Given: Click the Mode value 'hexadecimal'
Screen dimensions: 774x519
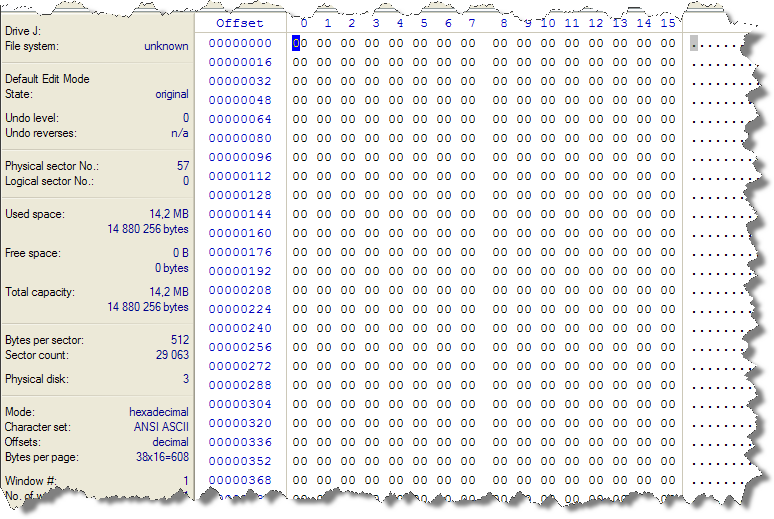Looking at the screenshot, I should [159, 412].
